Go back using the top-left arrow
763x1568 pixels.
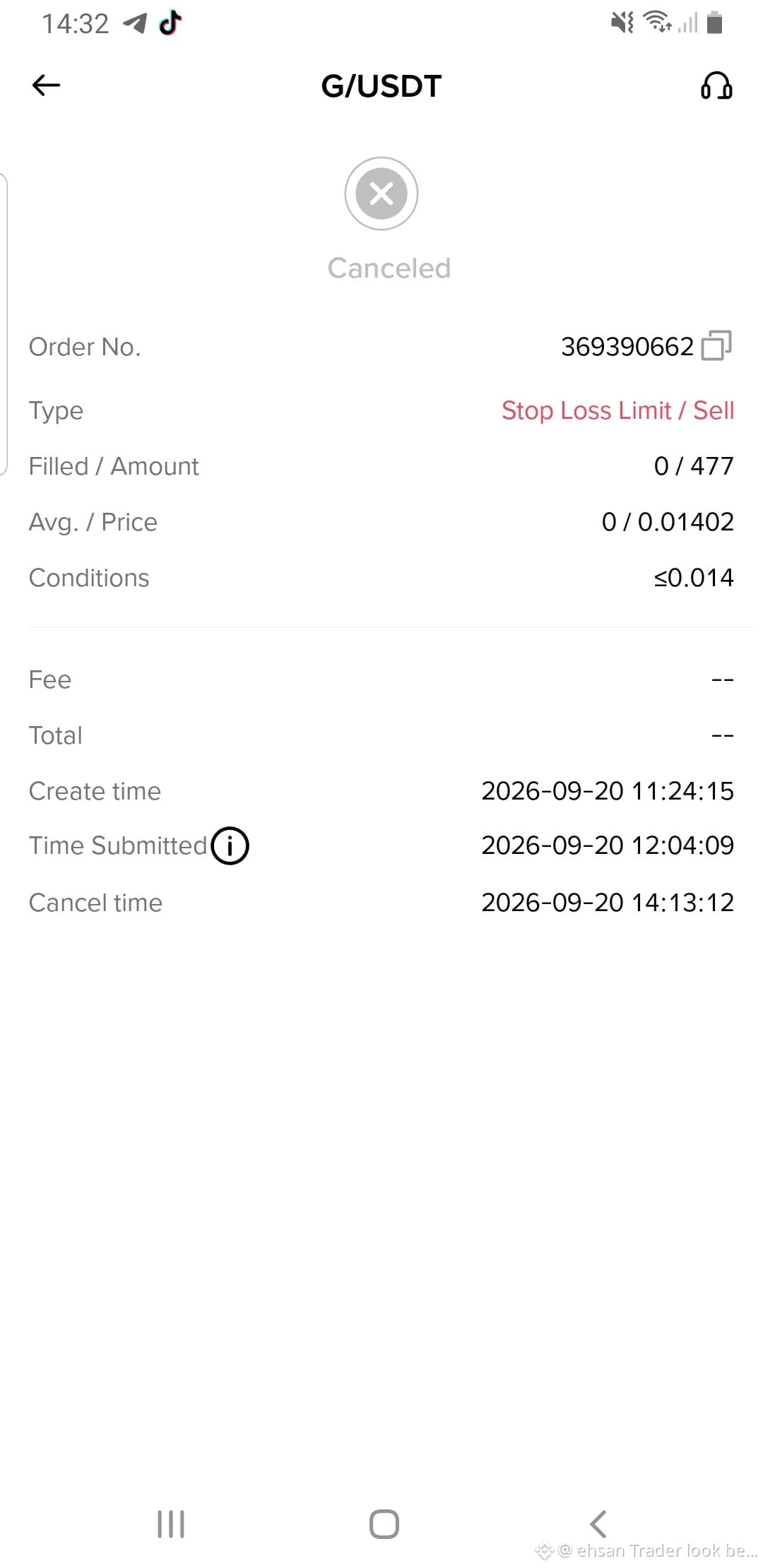click(x=47, y=85)
